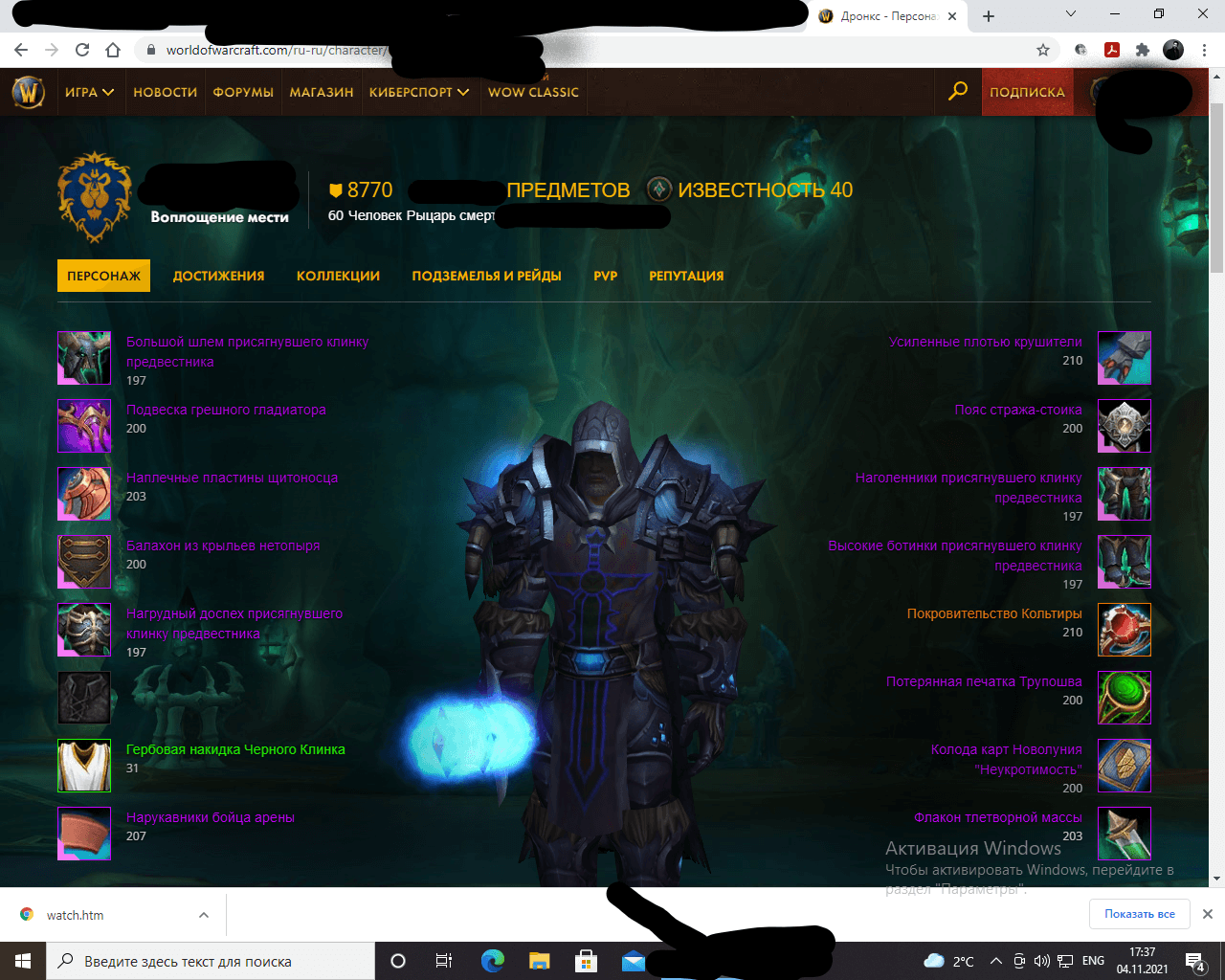Screen dimensions: 1225x980
Task: Open Пояс стража-стоика item link
Action: (1018, 410)
